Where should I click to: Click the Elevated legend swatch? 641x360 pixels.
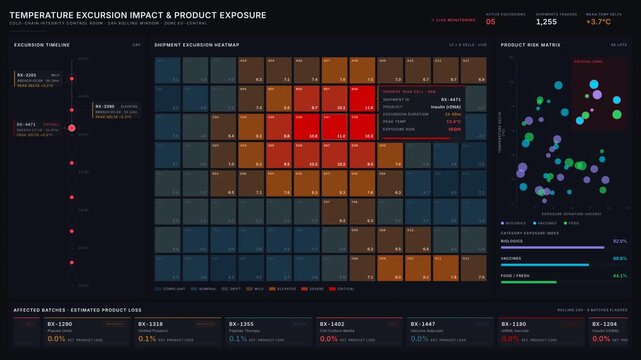point(272,289)
